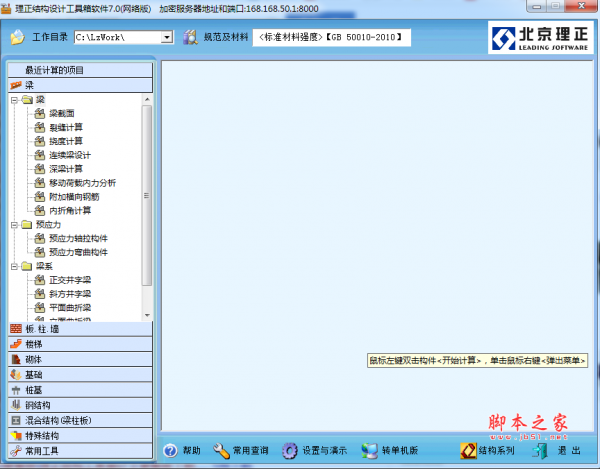
Task: Collapse the 梁 tree folder
Action: pos(14,100)
